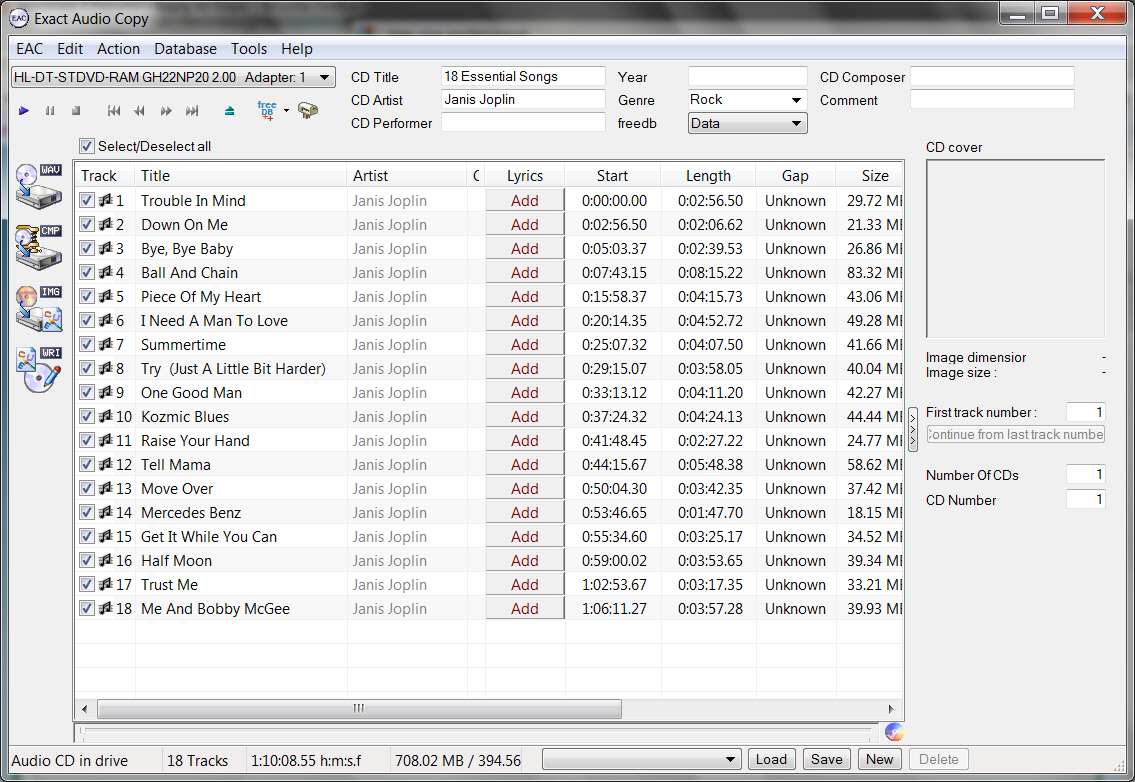Uncheck track 1 Trouble In Mind

pos(87,201)
